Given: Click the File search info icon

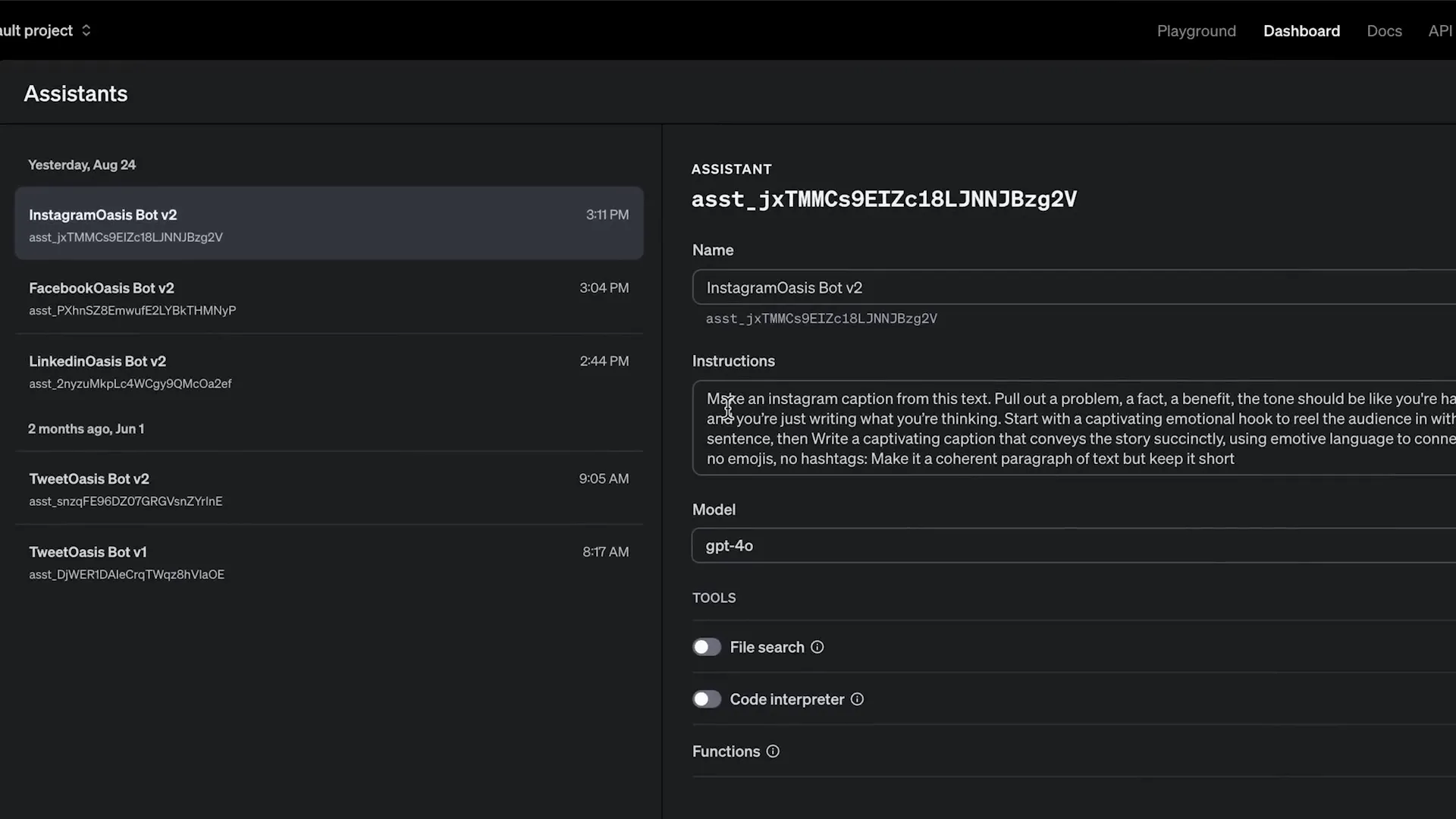Looking at the screenshot, I should click(817, 647).
